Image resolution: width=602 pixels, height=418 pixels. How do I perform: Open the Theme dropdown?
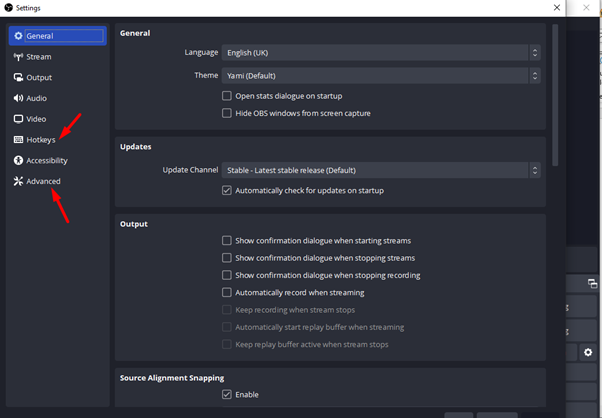click(381, 76)
